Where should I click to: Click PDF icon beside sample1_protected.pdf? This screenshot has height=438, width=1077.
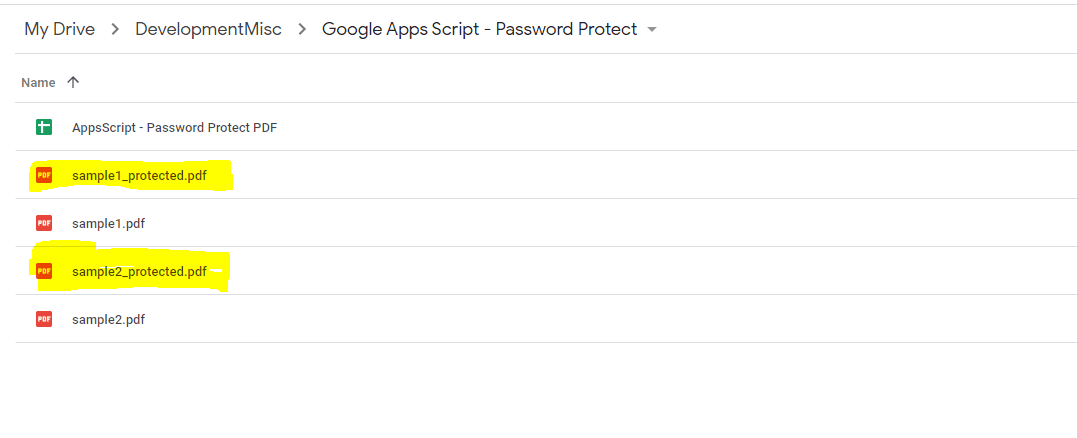44,176
